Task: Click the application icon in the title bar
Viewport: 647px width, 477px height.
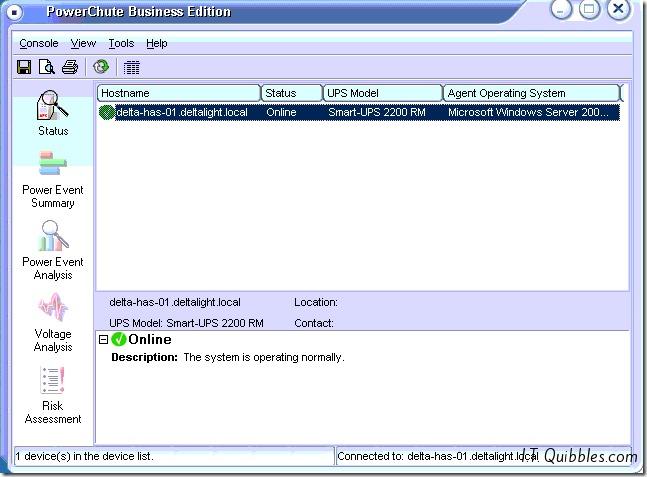Action: [x=14, y=12]
